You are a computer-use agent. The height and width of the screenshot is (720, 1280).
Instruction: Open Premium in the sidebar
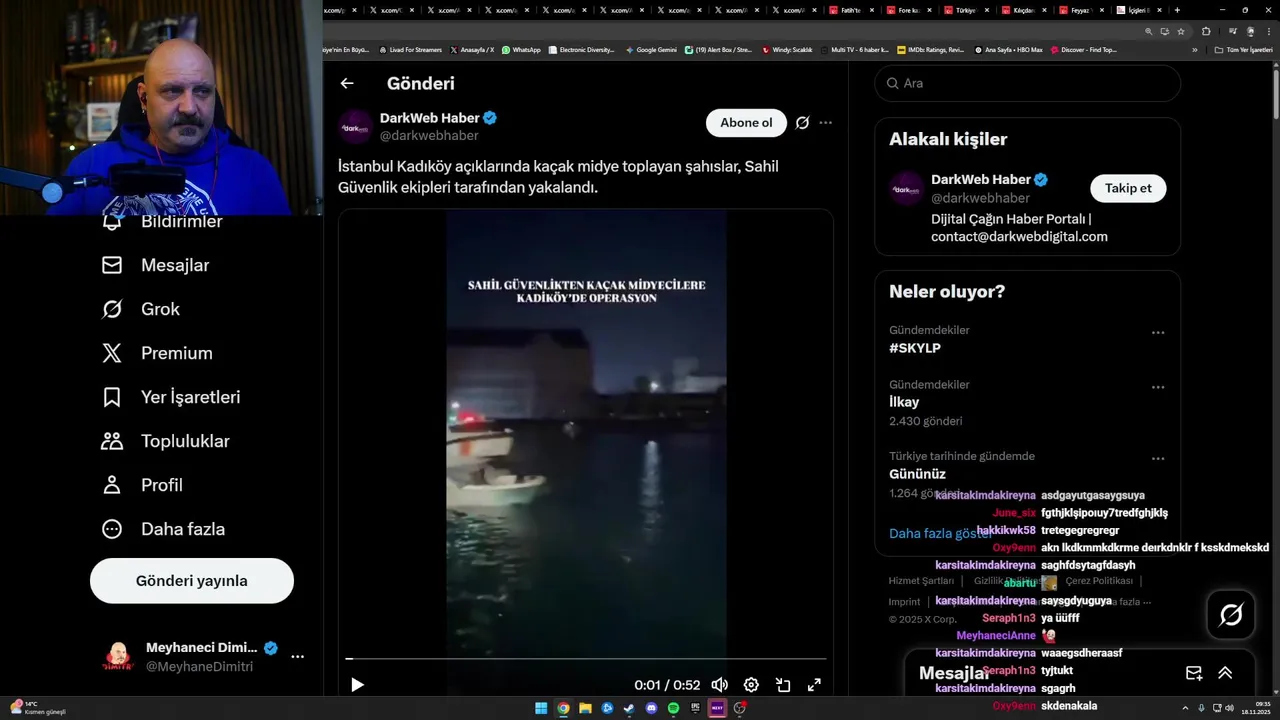pos(157,353)
